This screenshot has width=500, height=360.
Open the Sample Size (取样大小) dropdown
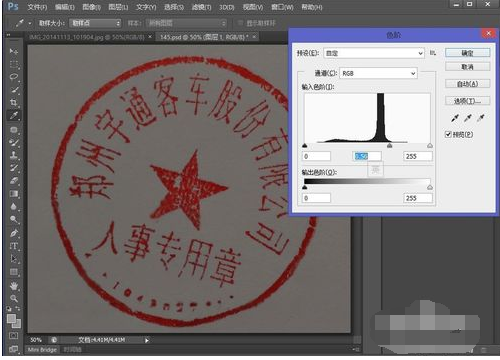point(95,23)
